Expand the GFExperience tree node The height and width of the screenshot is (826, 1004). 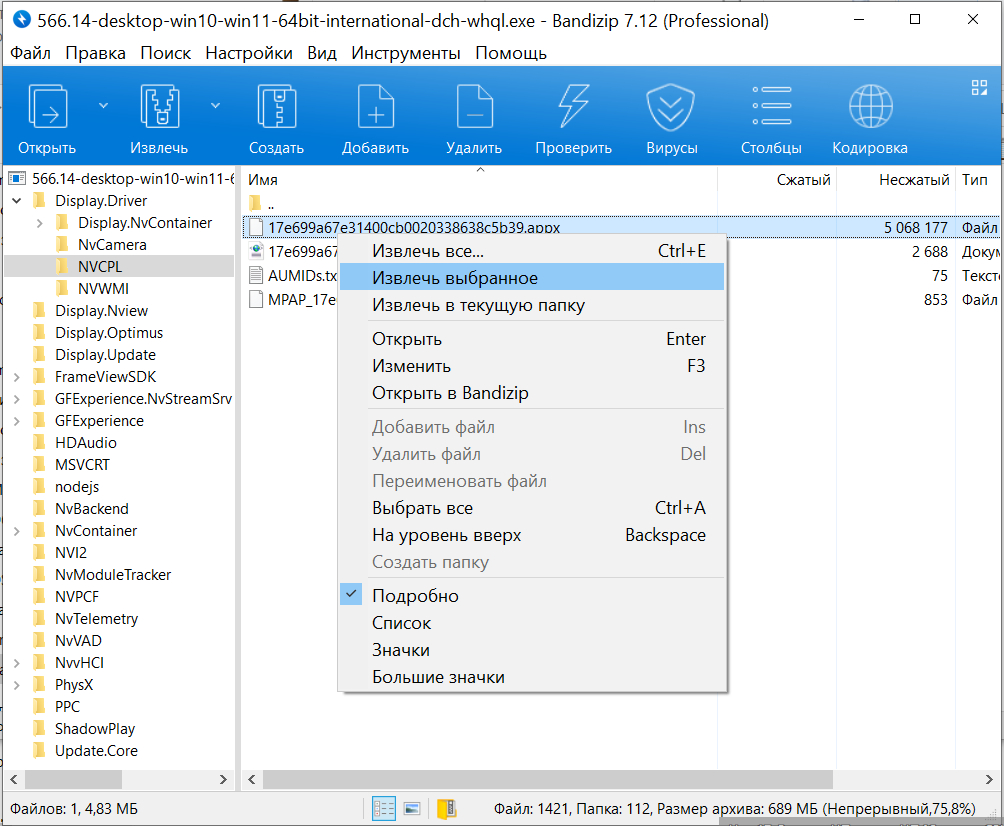(x=17, y=421)
